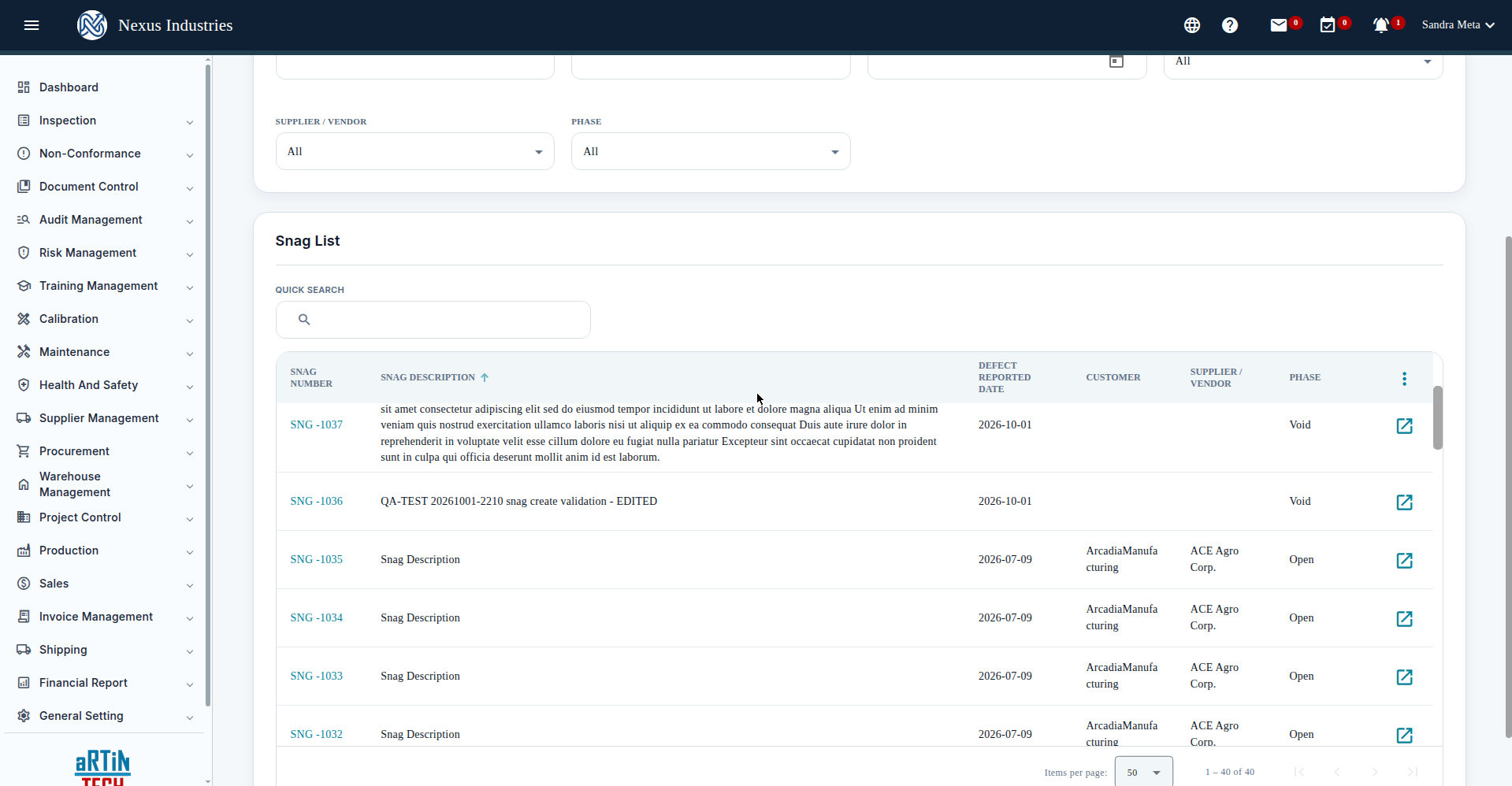Open the notifications bell icon
This screenshot has width=1512, height=786.
pyautogui.click(x=1381, y=25)
